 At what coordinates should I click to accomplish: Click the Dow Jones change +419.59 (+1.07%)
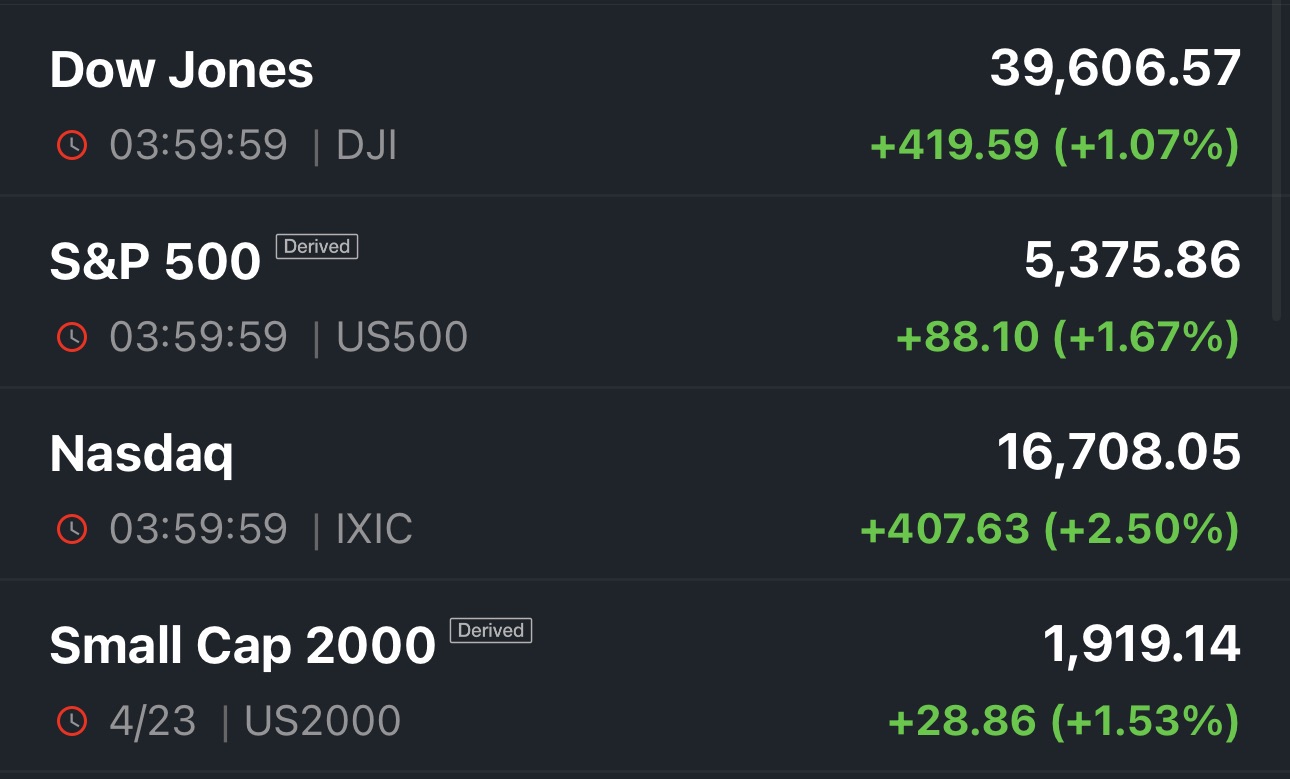point(1054,146)
